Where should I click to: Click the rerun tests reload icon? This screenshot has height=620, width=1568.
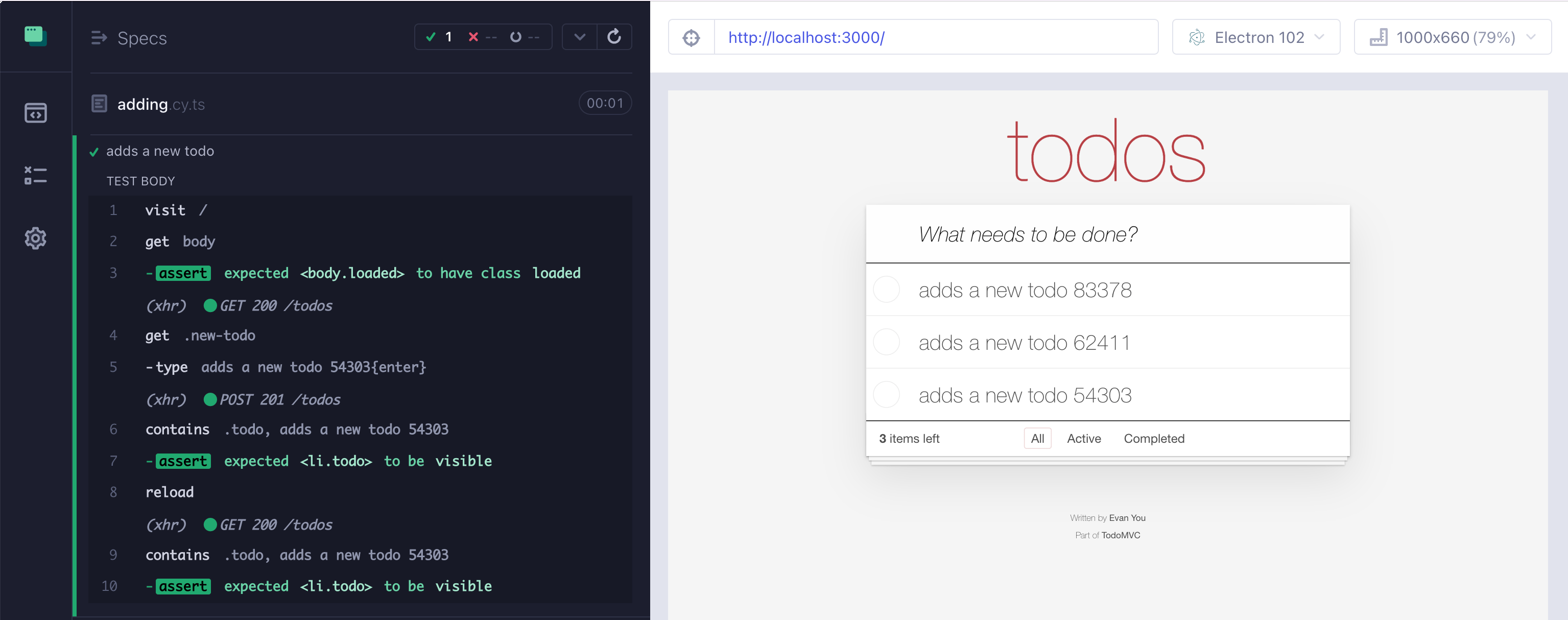613,37
